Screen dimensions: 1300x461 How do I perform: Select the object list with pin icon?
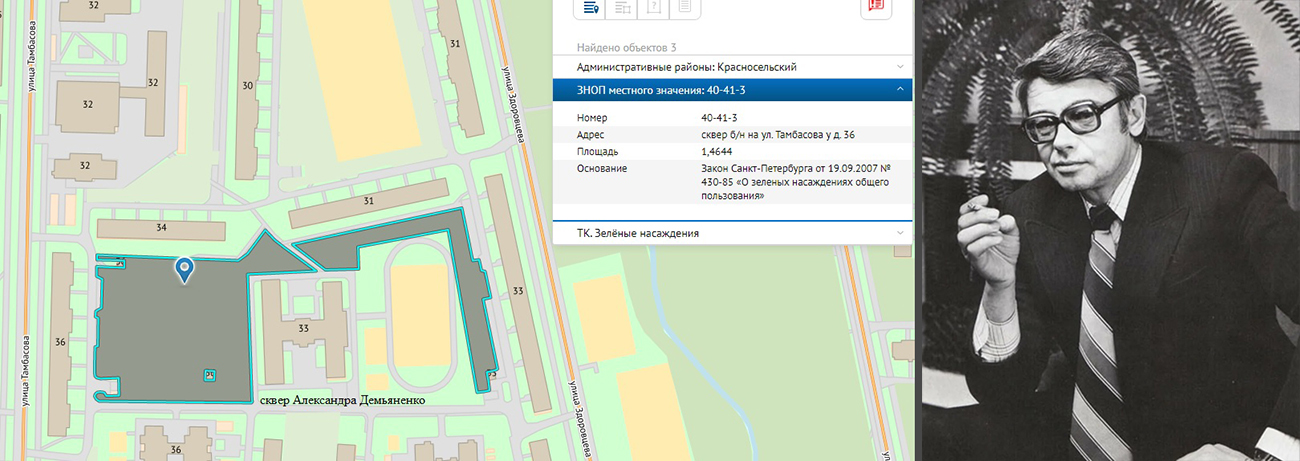click(589, 7)
